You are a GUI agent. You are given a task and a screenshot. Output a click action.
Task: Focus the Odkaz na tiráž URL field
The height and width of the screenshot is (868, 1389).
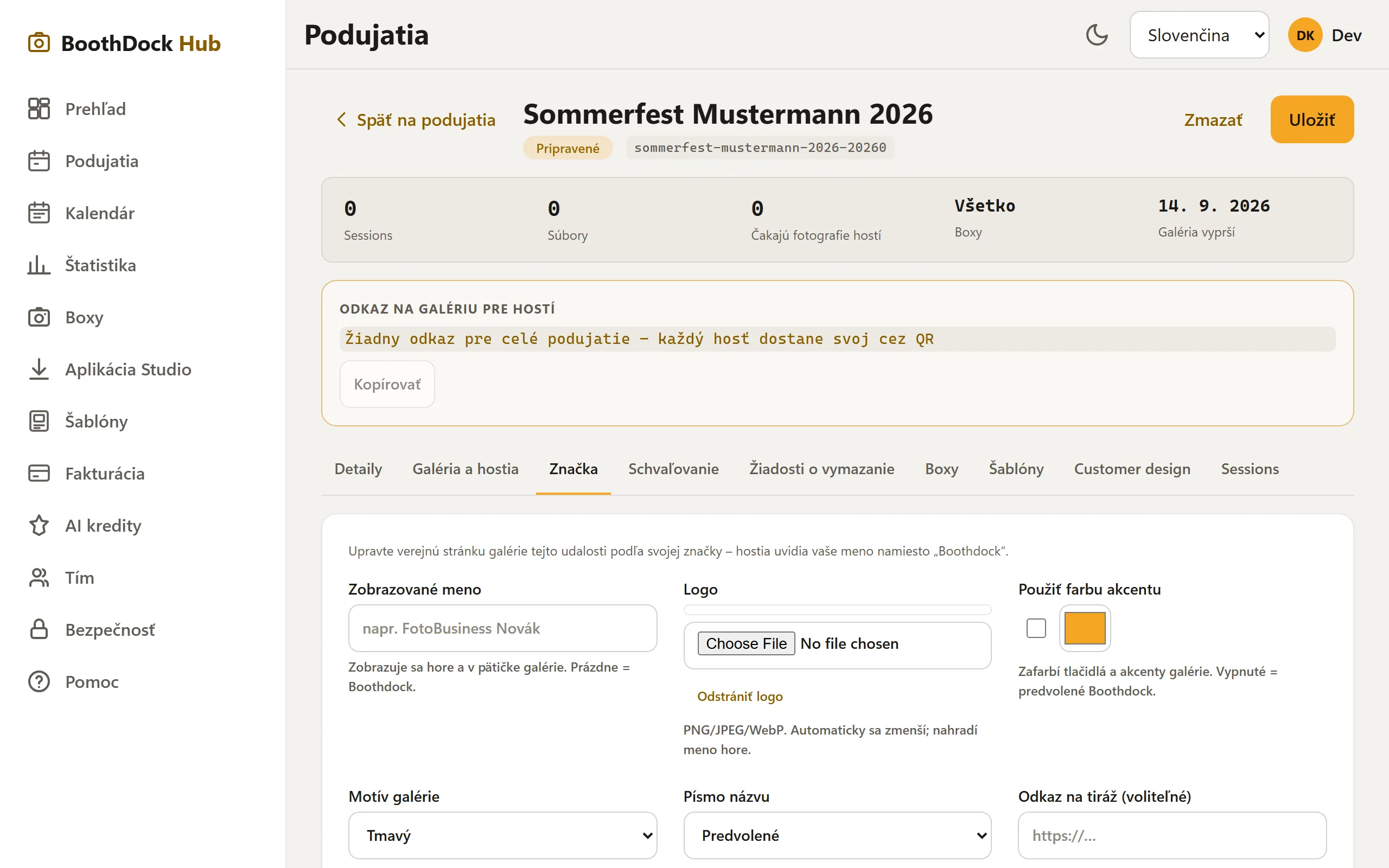click(x=1171, y=835)
